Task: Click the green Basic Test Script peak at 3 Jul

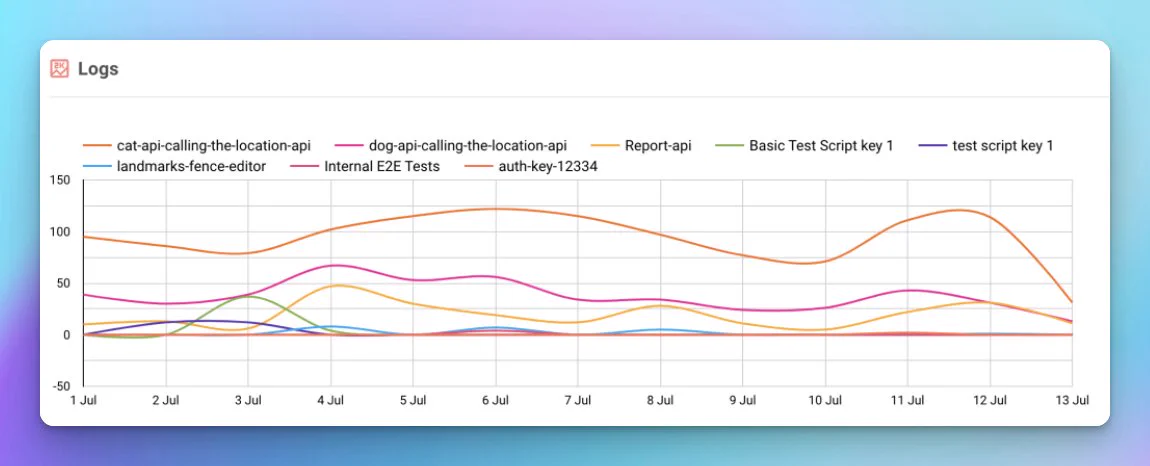Action: pyautogui.click(x=248, y=296)
